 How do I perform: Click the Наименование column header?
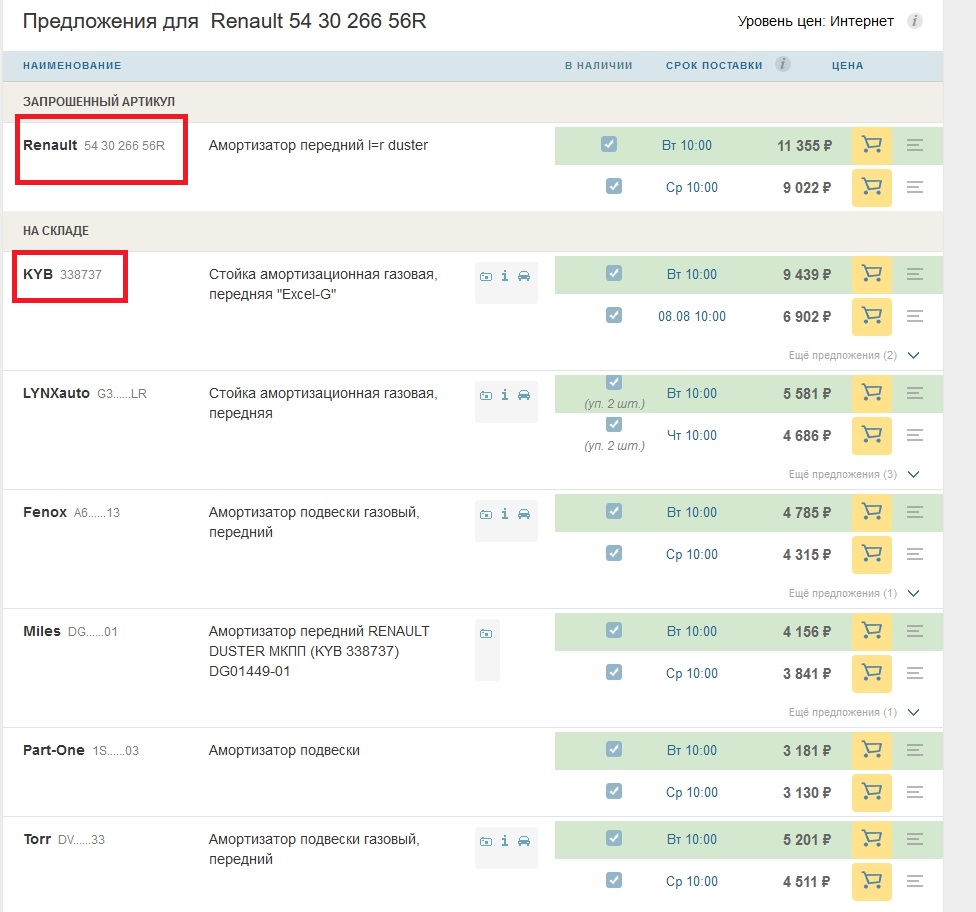pyautogui.click(x=72, y=65)
